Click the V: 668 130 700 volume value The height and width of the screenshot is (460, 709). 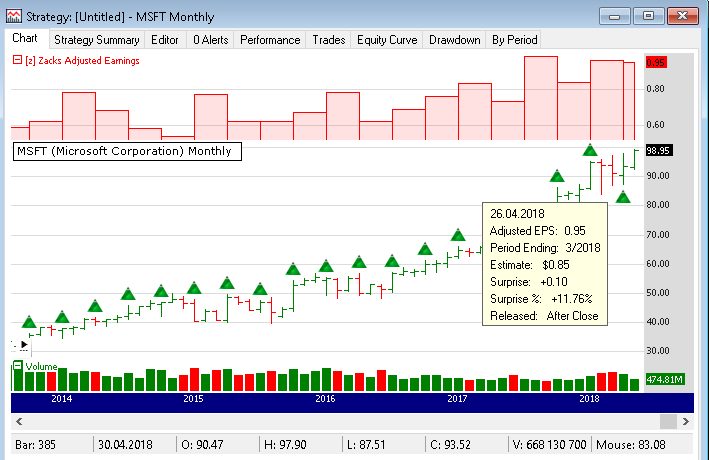(549, 445)
